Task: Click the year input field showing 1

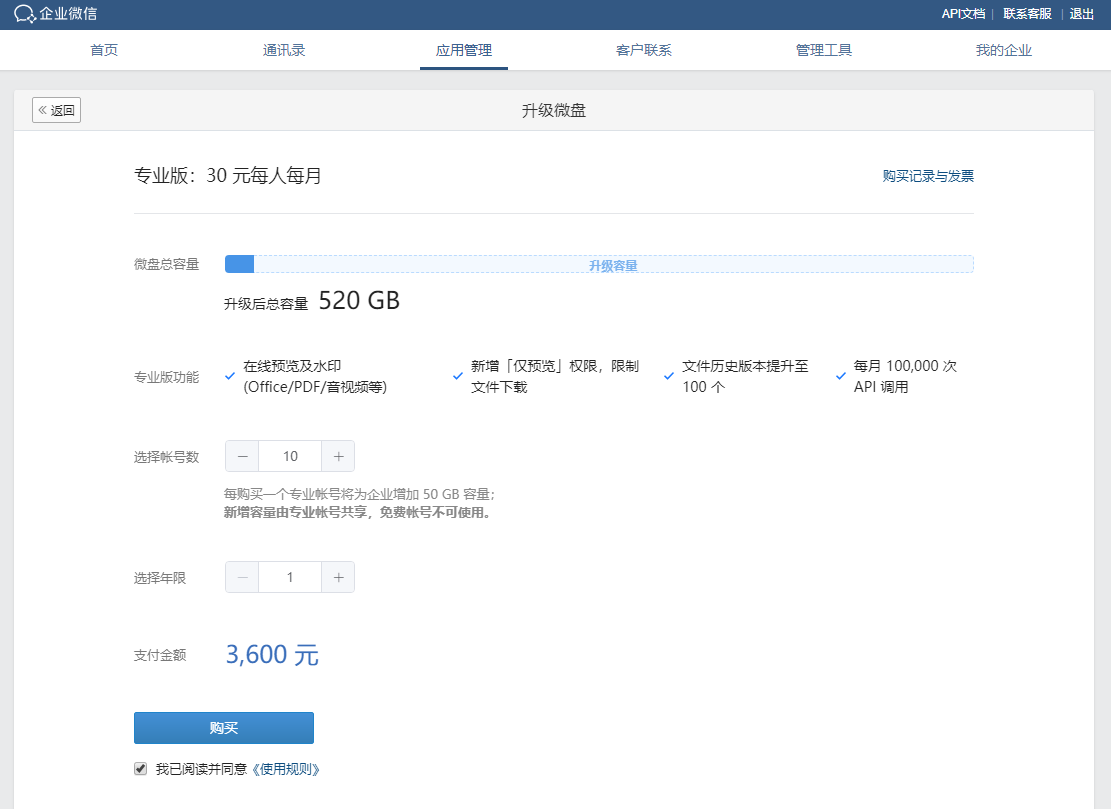Action: pyautogui.click(x=291, y=577)
